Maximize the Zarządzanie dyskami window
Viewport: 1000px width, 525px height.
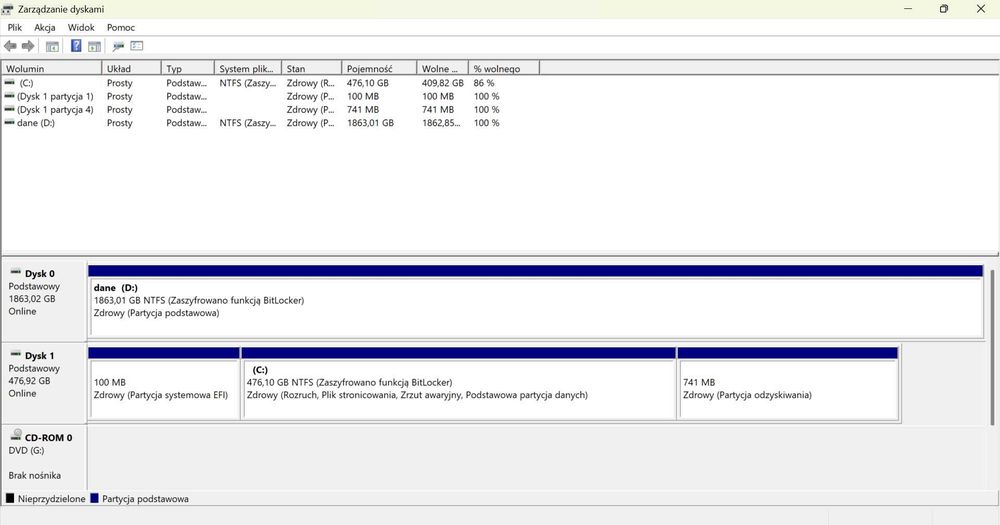point(944,9)
